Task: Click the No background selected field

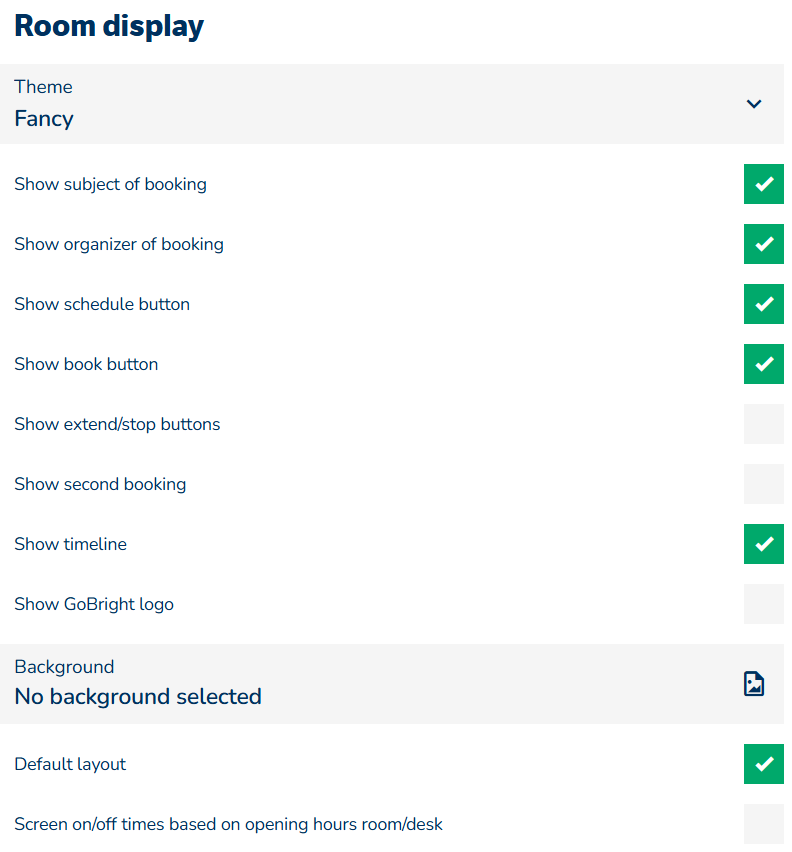Action: [x=138, y=697]
